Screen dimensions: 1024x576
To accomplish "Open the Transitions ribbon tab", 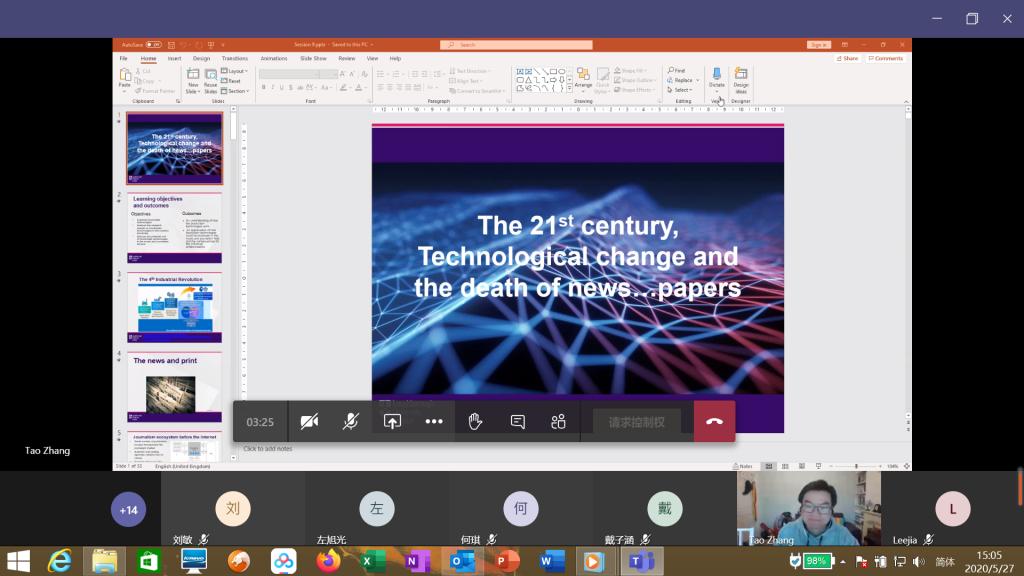I will pos(234,58).
